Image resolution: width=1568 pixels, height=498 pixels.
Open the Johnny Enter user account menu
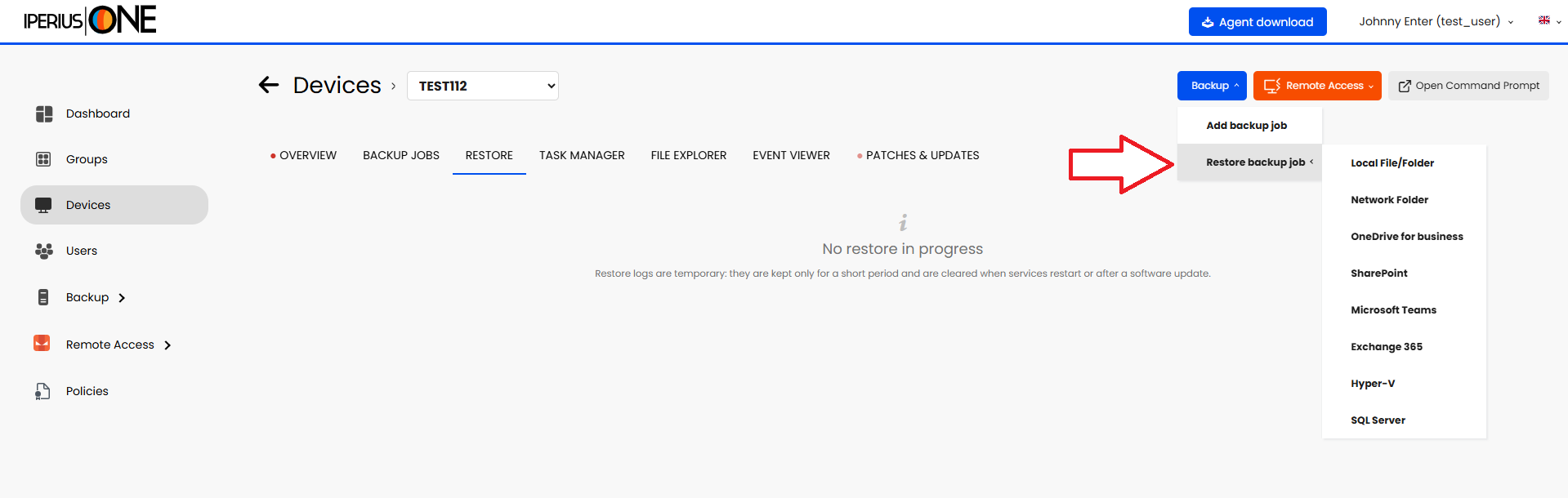click(1435, 22)
